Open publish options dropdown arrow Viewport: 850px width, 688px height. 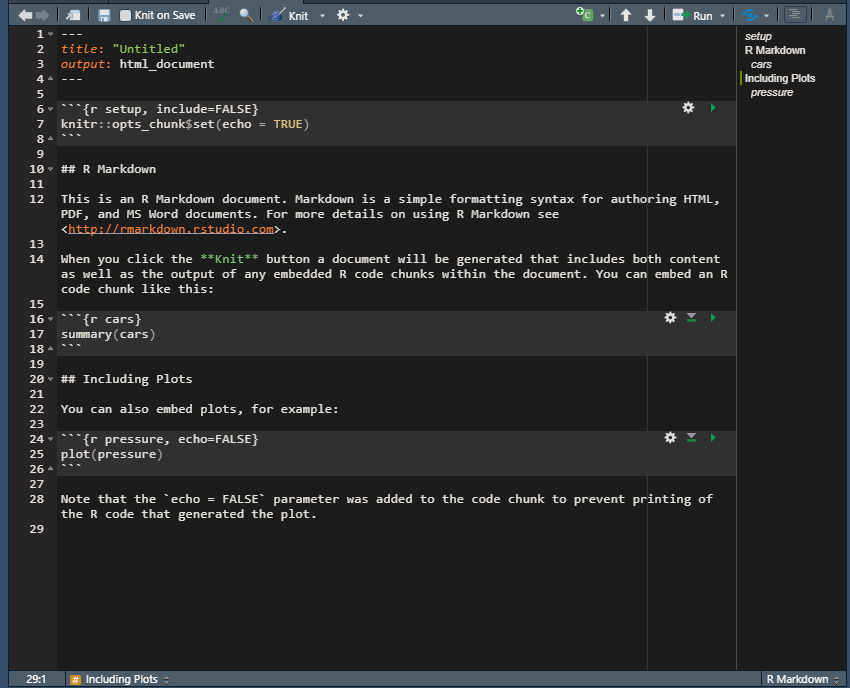point(766,16)
